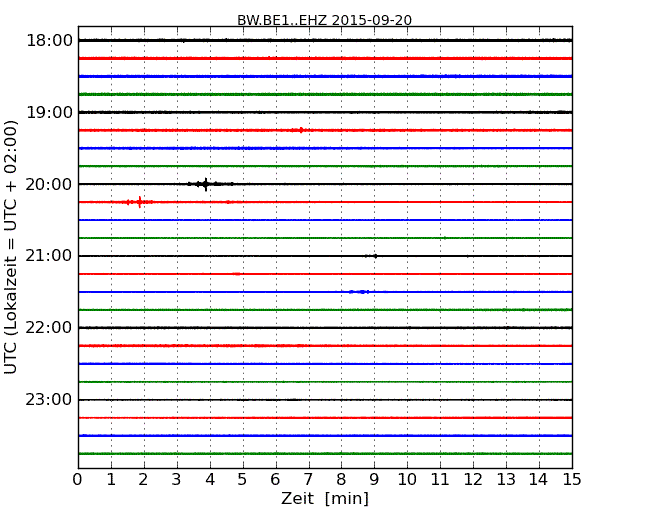The image size is (650, 520).
Task: Click the x-axis tick label 15
Action: click(572, 480)
